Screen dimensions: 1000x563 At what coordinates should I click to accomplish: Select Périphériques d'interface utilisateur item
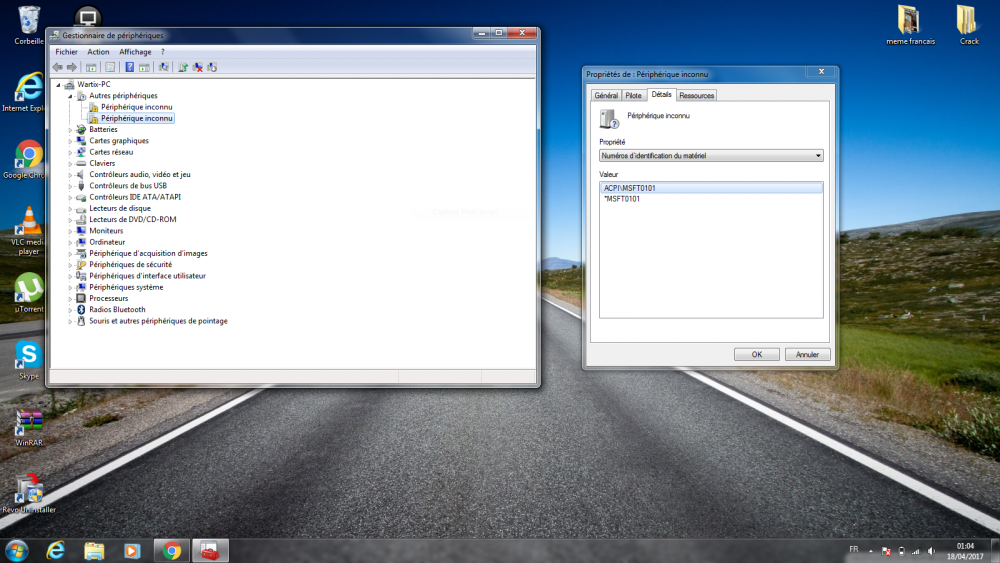click(147, 276)
